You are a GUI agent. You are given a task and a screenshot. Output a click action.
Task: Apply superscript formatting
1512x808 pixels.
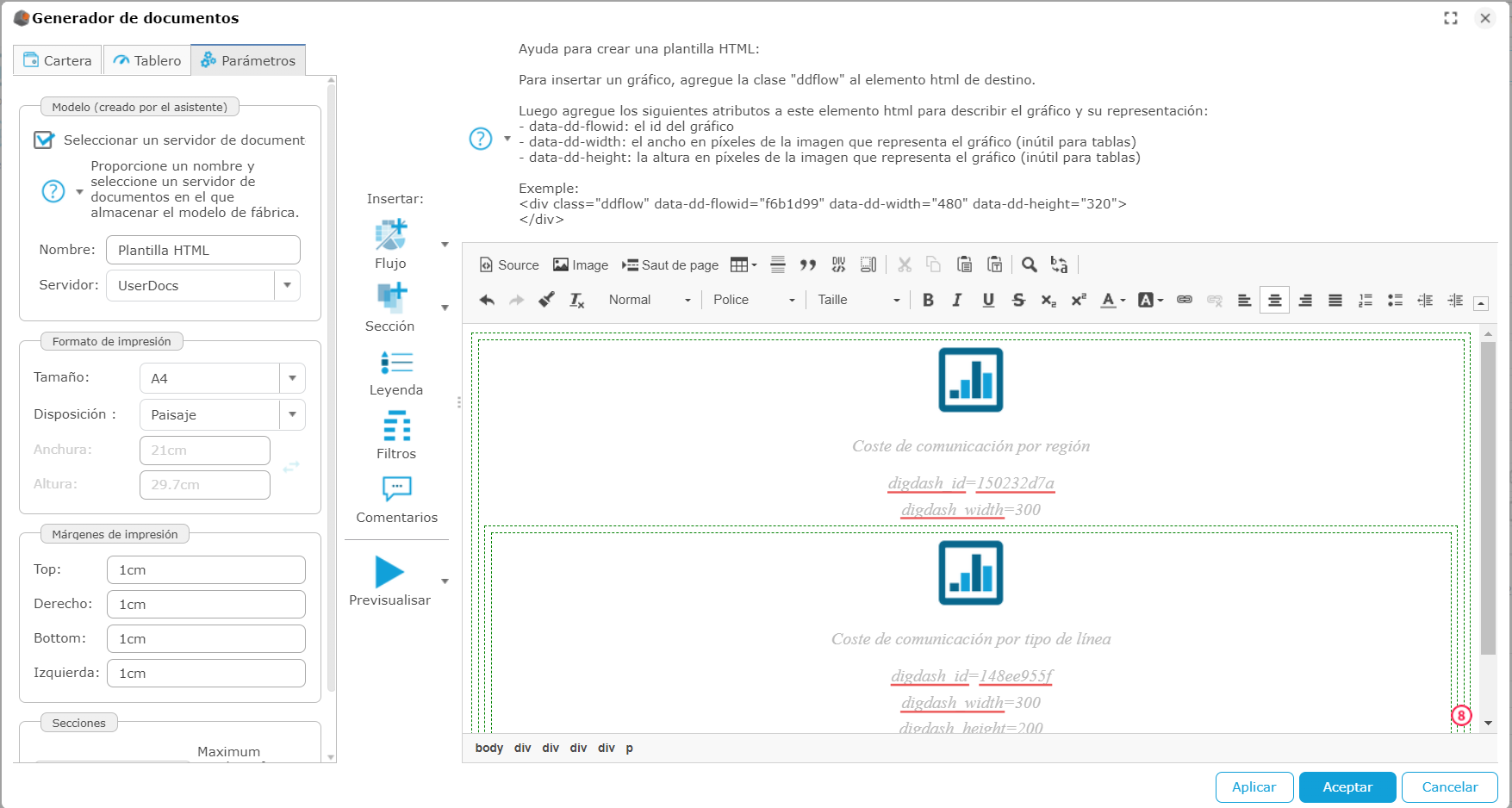[x=1079, y=300]
